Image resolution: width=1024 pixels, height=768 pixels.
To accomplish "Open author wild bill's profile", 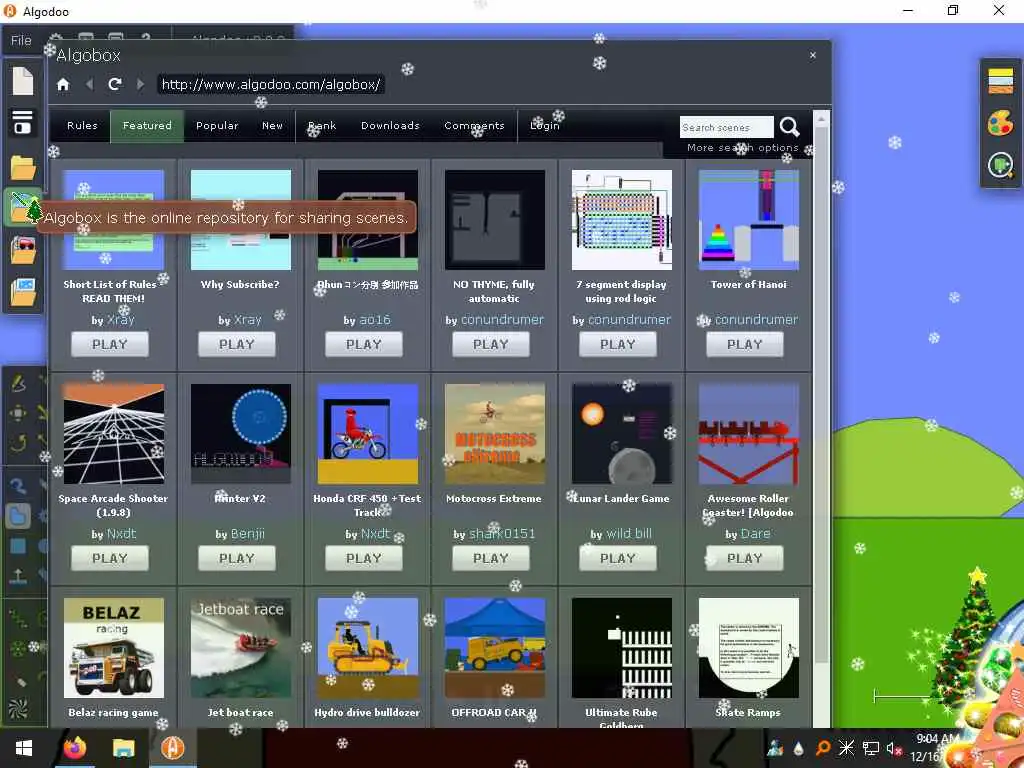I will (x=629, y=534).
